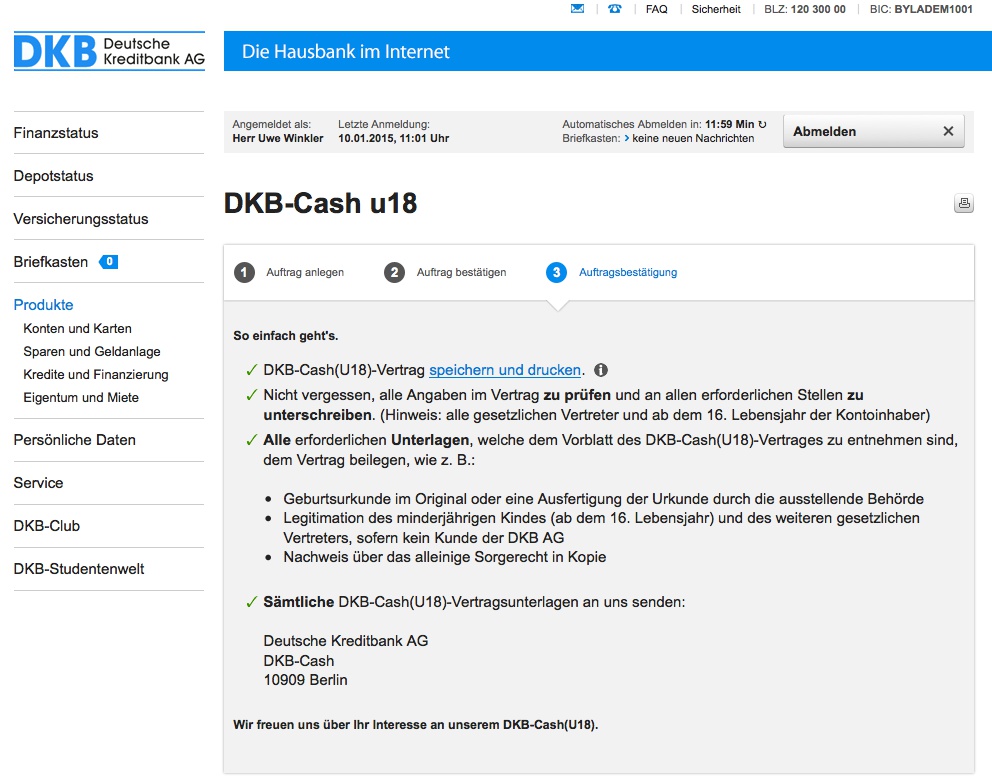Click the Geburtsurkunde im Original bullet text
Image resolution: width=992 pixels, height=776 pixels.
[603, 499]
